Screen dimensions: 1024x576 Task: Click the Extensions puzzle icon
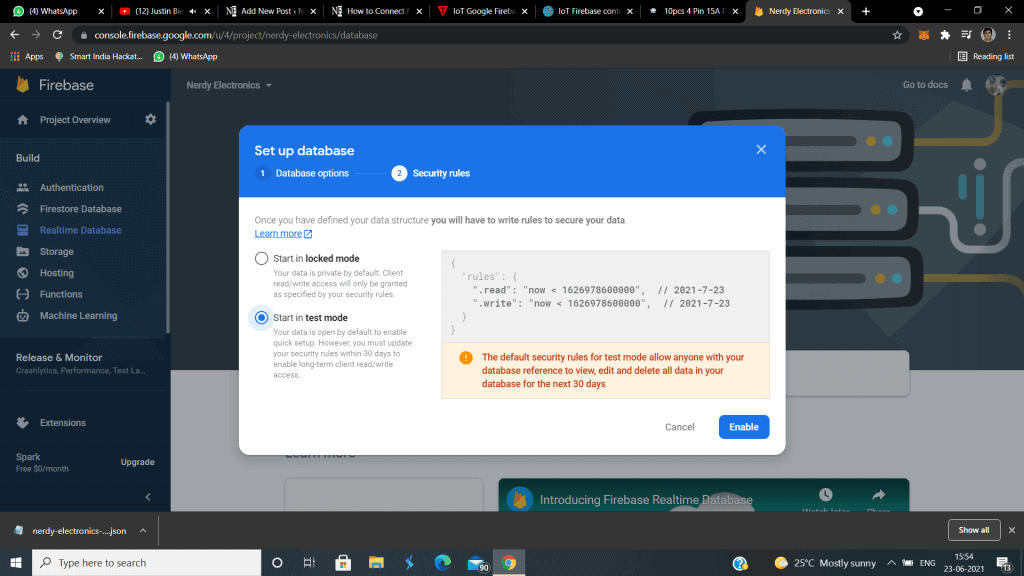[x=23, y=423]
